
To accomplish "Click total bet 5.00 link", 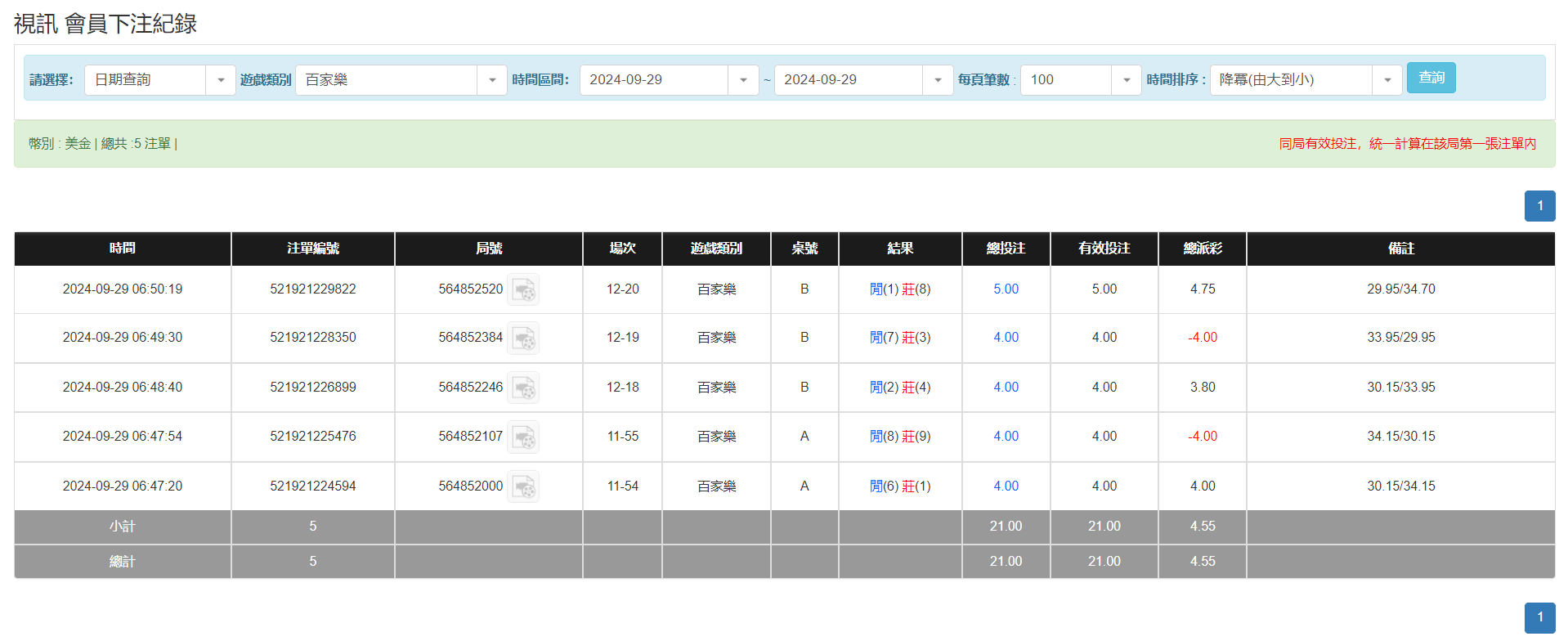I will [x=1006, y=289].
